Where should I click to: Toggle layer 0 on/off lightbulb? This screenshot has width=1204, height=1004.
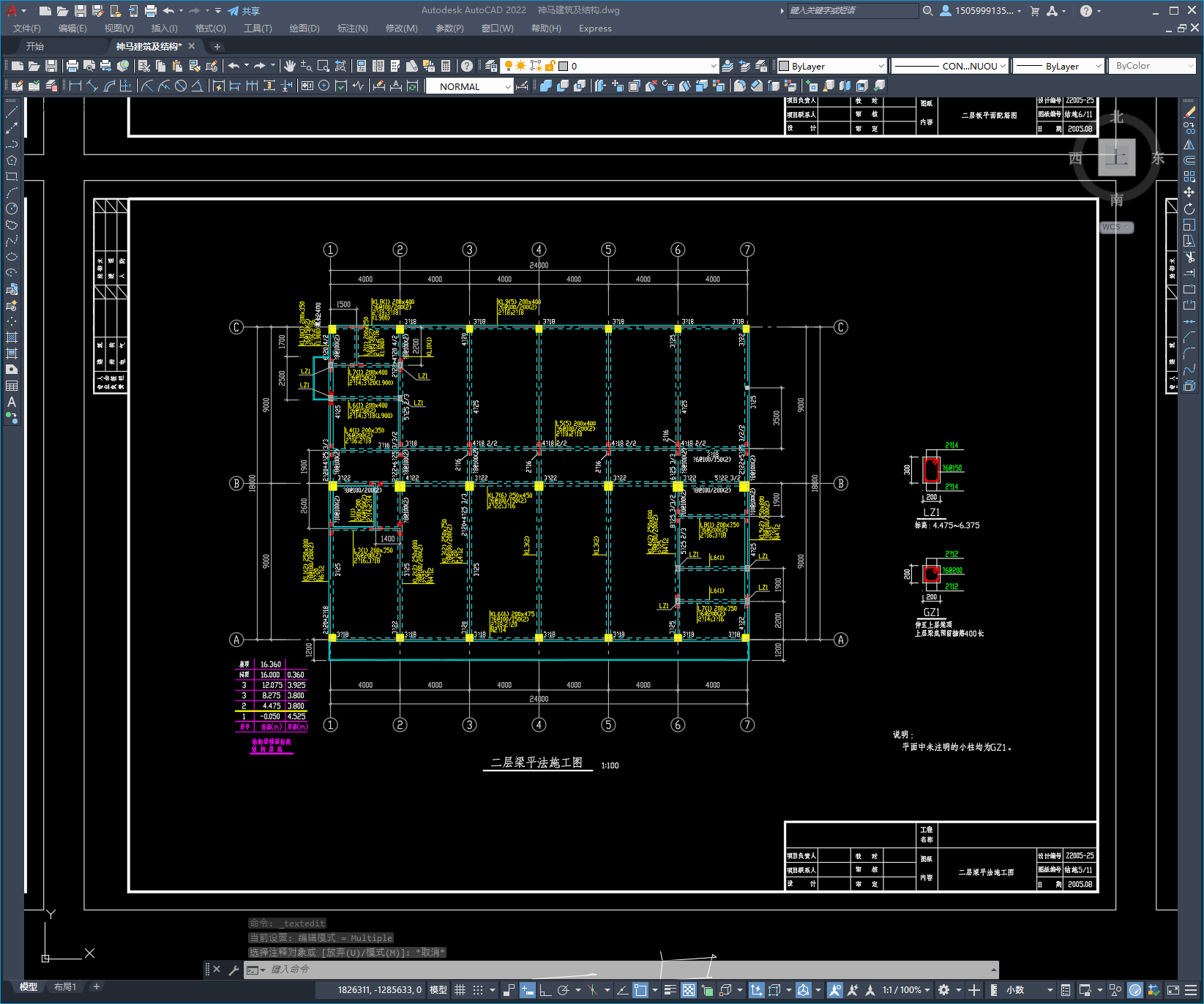509,66
